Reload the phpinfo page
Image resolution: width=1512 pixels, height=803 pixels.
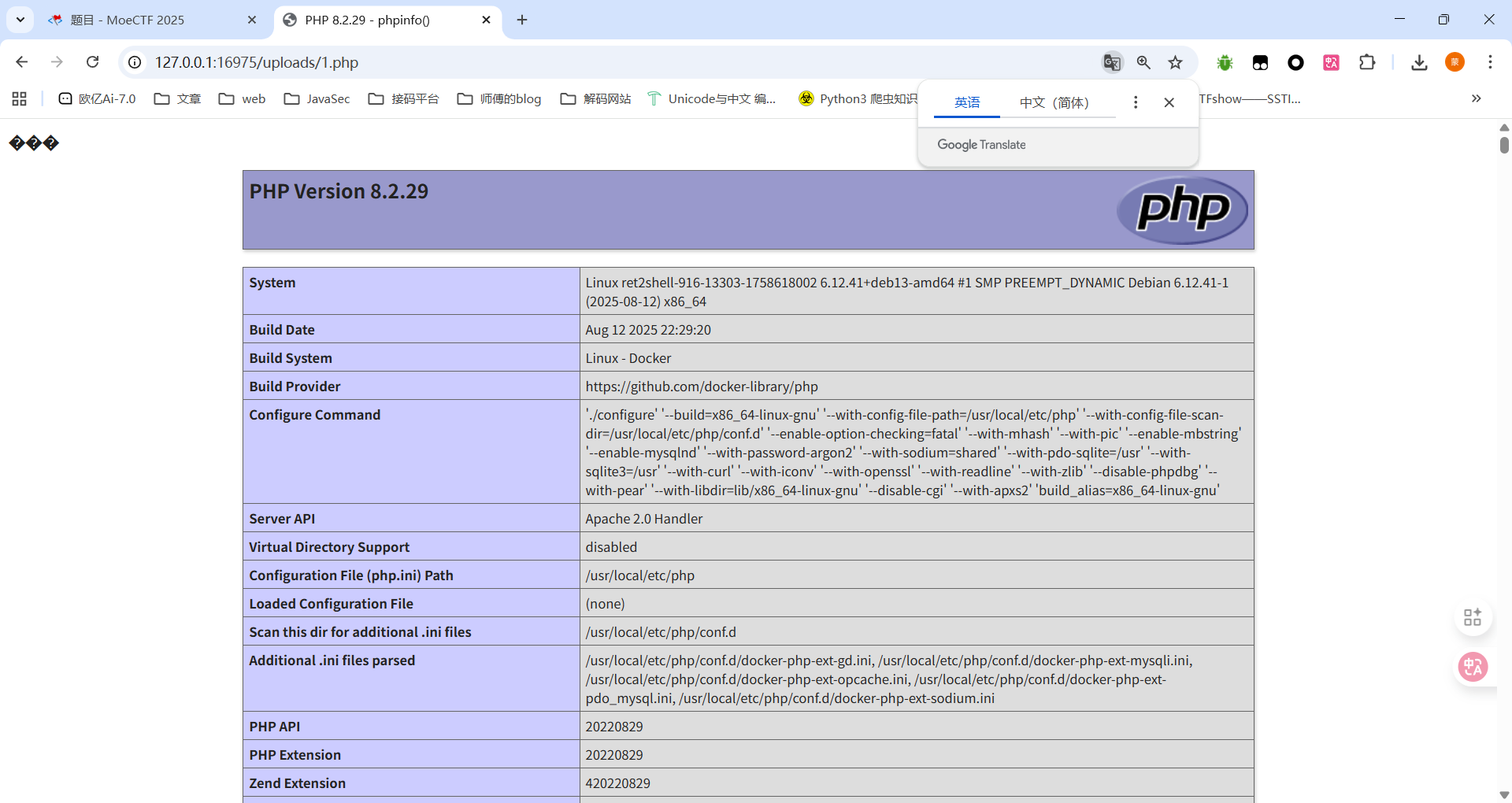click(92, 62)
